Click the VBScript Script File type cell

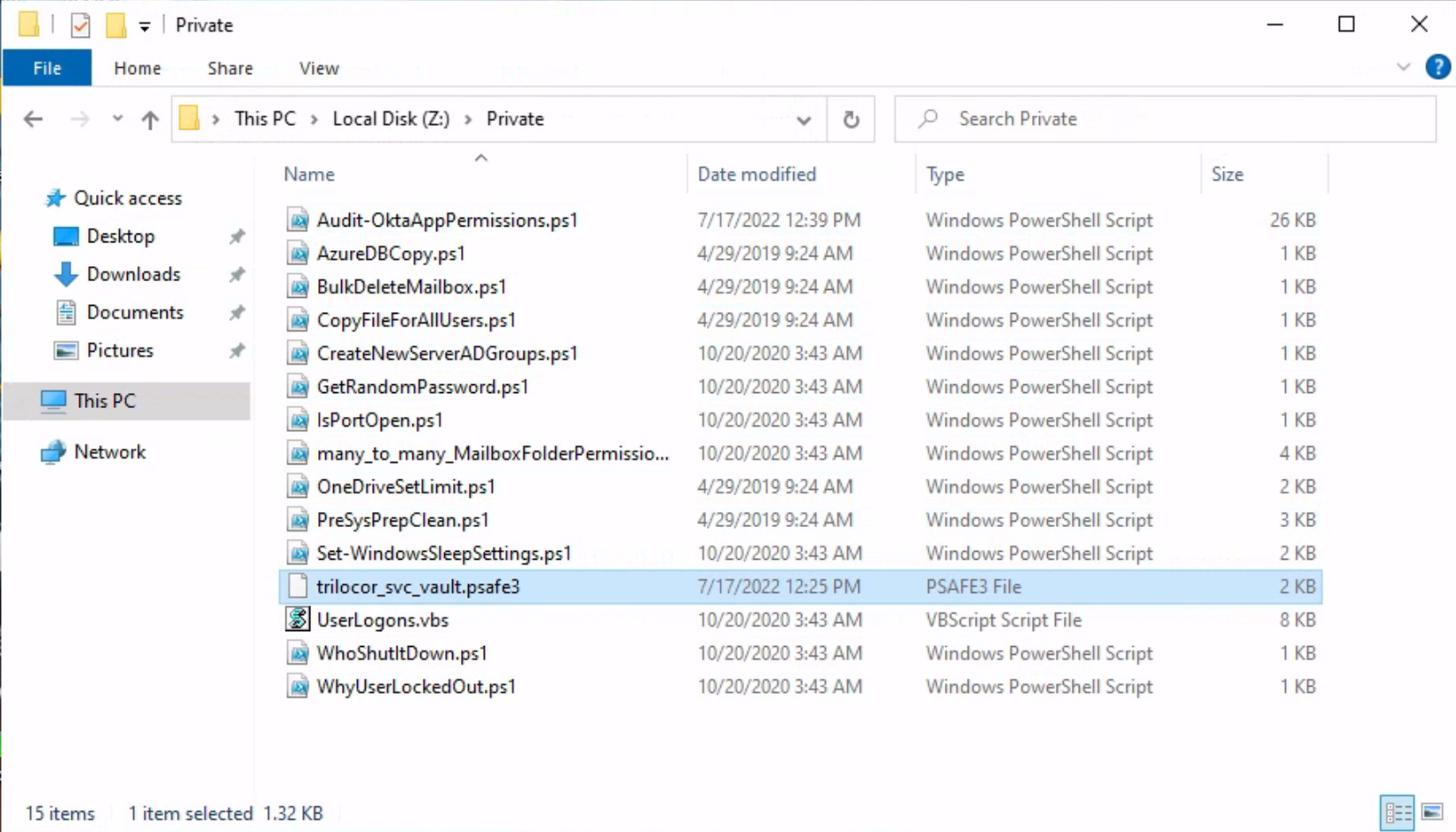tap(1003, 620)
